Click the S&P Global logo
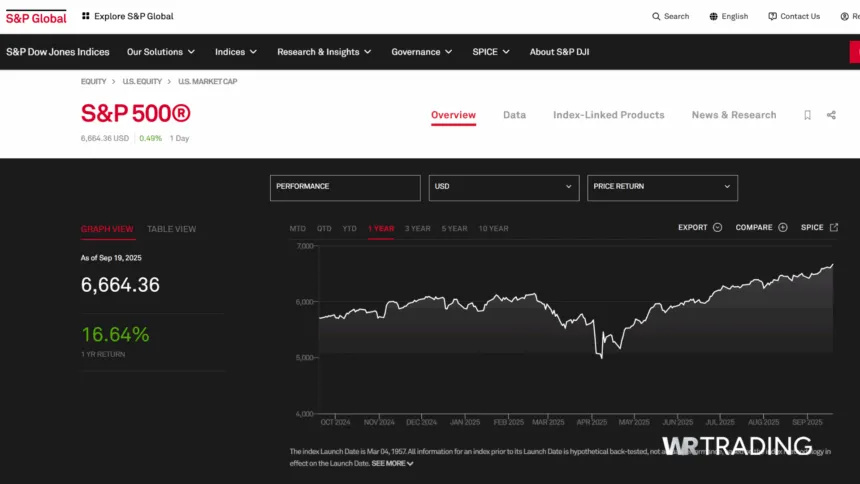 36,17
